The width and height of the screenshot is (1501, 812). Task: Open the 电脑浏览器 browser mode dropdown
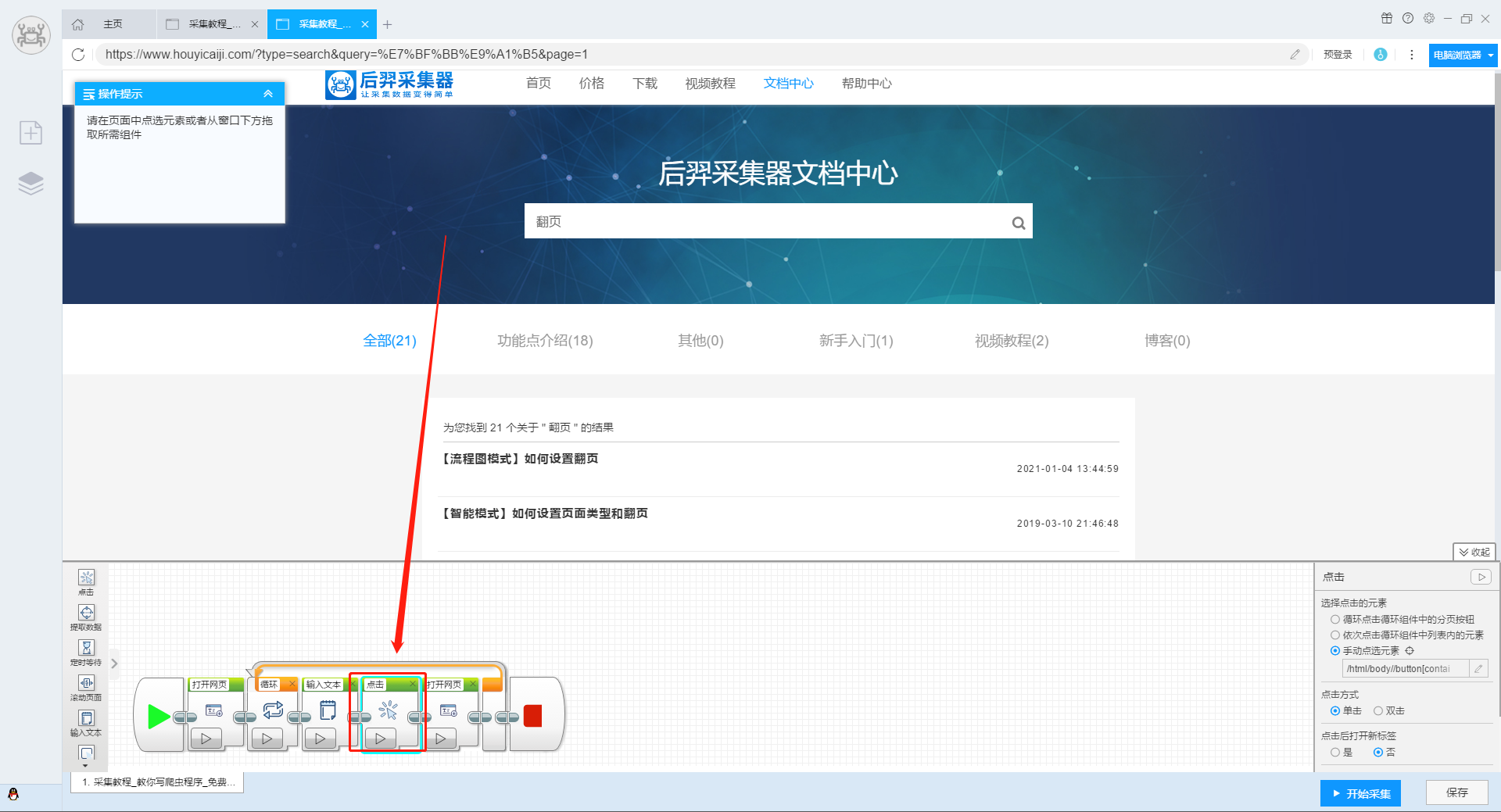click(x=1463, y=55)
